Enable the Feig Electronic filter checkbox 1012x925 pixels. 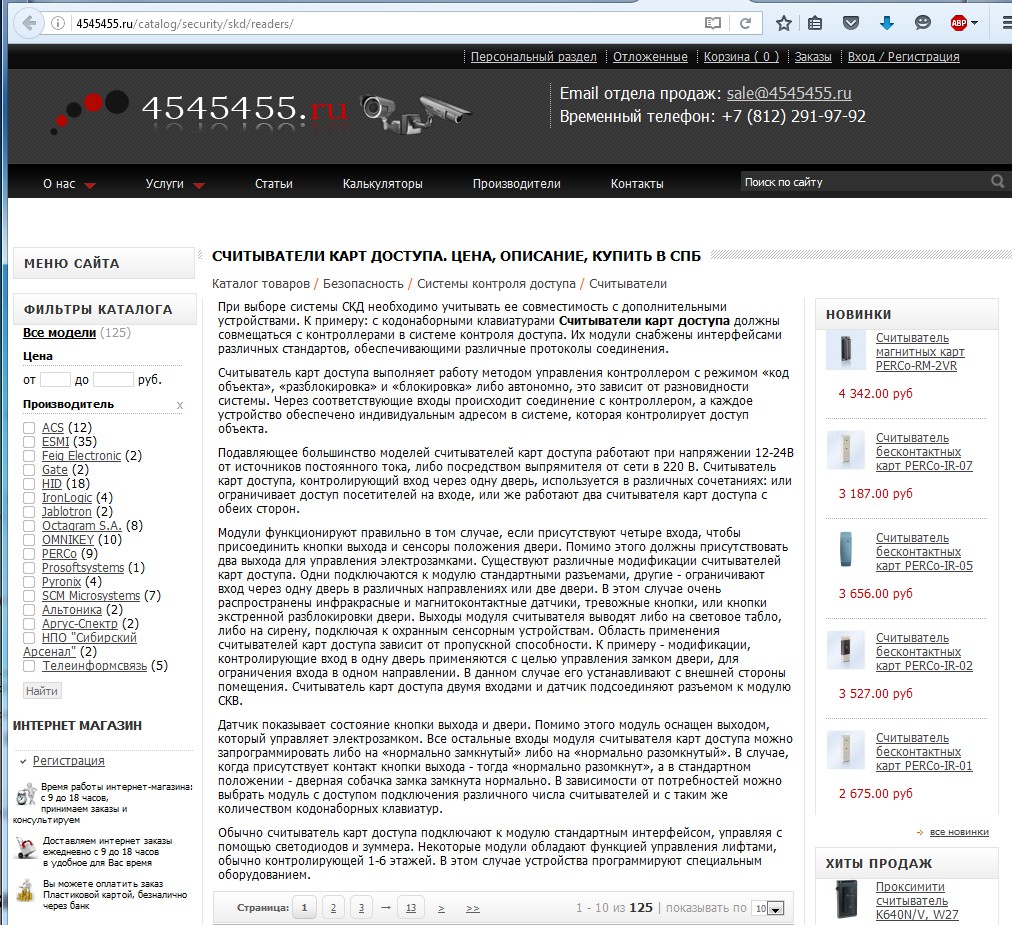pyautogui.click(x=29, y=456)
